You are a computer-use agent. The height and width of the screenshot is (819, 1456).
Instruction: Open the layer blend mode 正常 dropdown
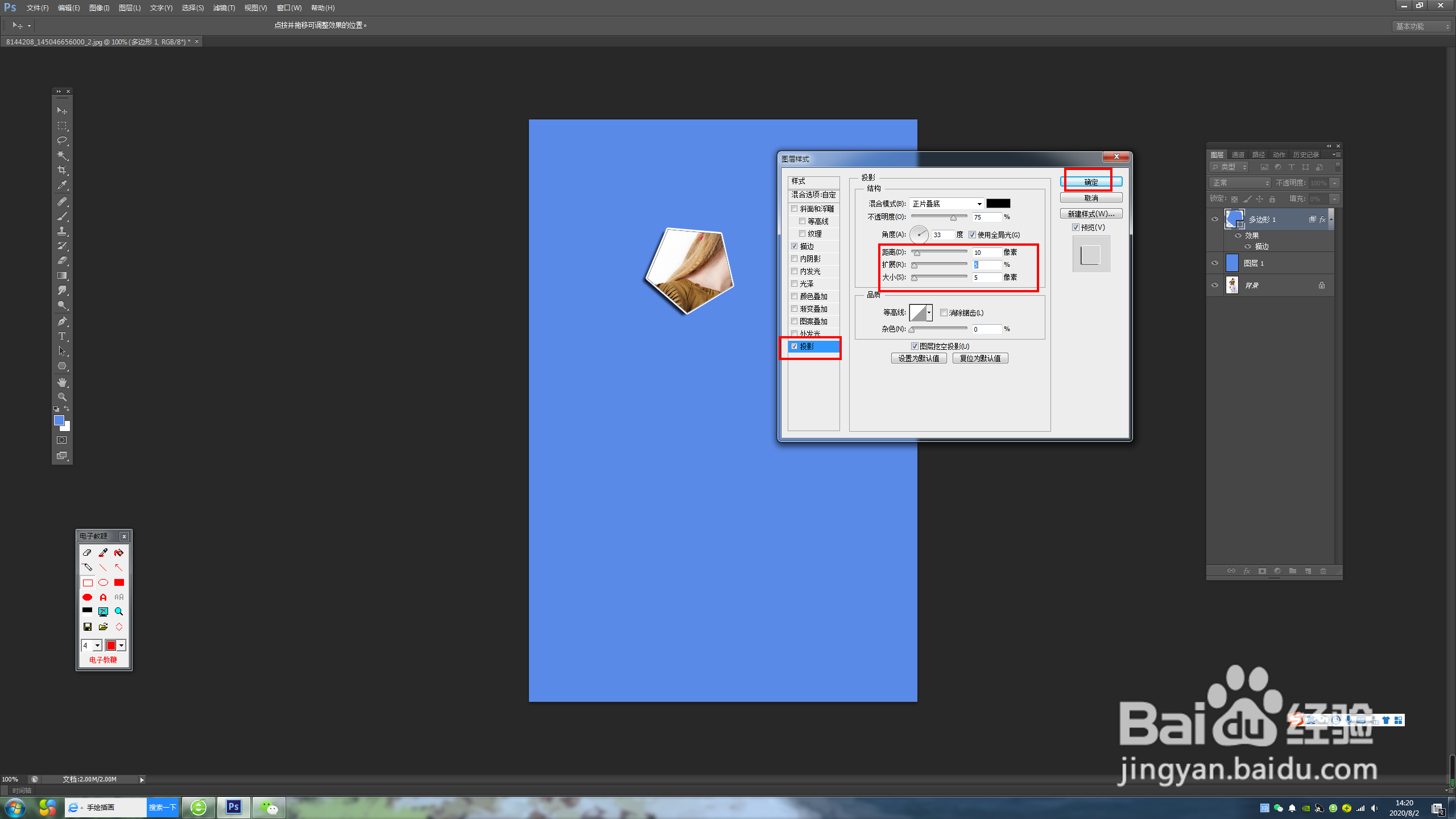1240,183
